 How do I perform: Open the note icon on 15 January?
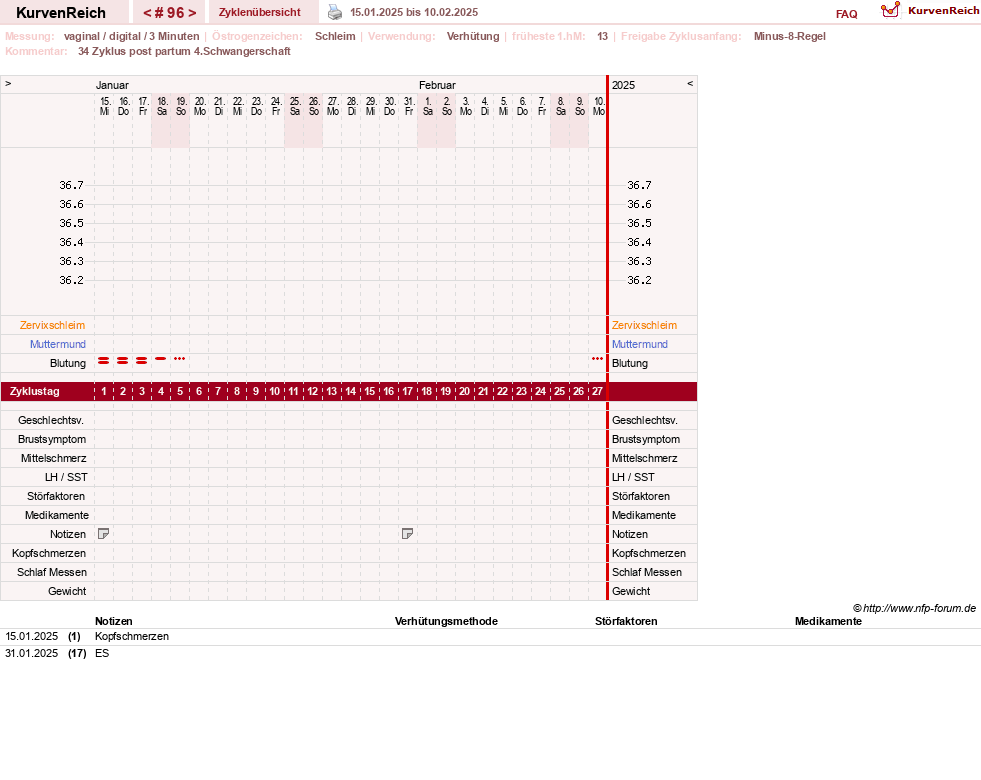(x=104, y=534)
